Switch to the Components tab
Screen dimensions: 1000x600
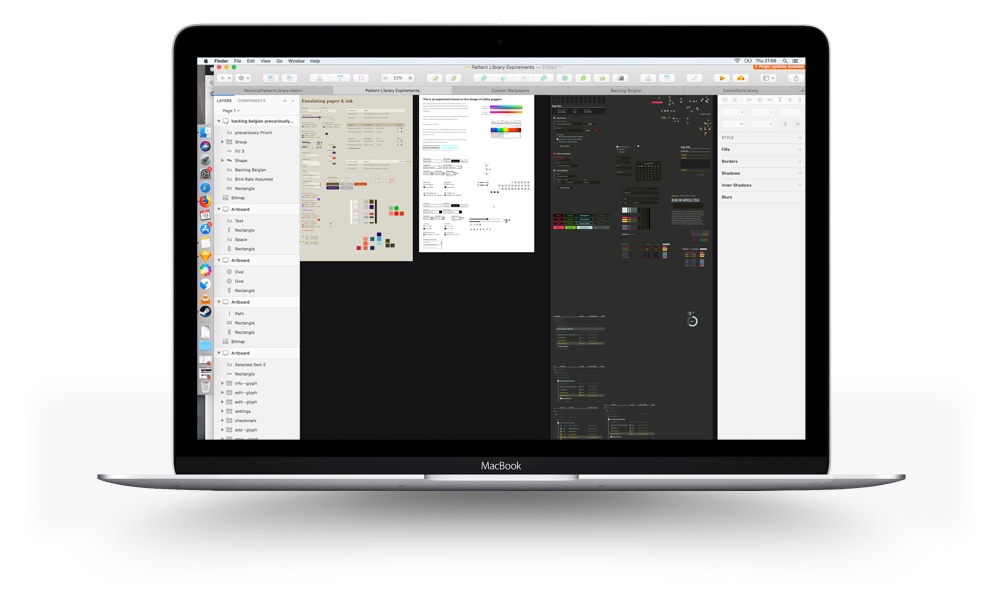[x=251, y=100]
